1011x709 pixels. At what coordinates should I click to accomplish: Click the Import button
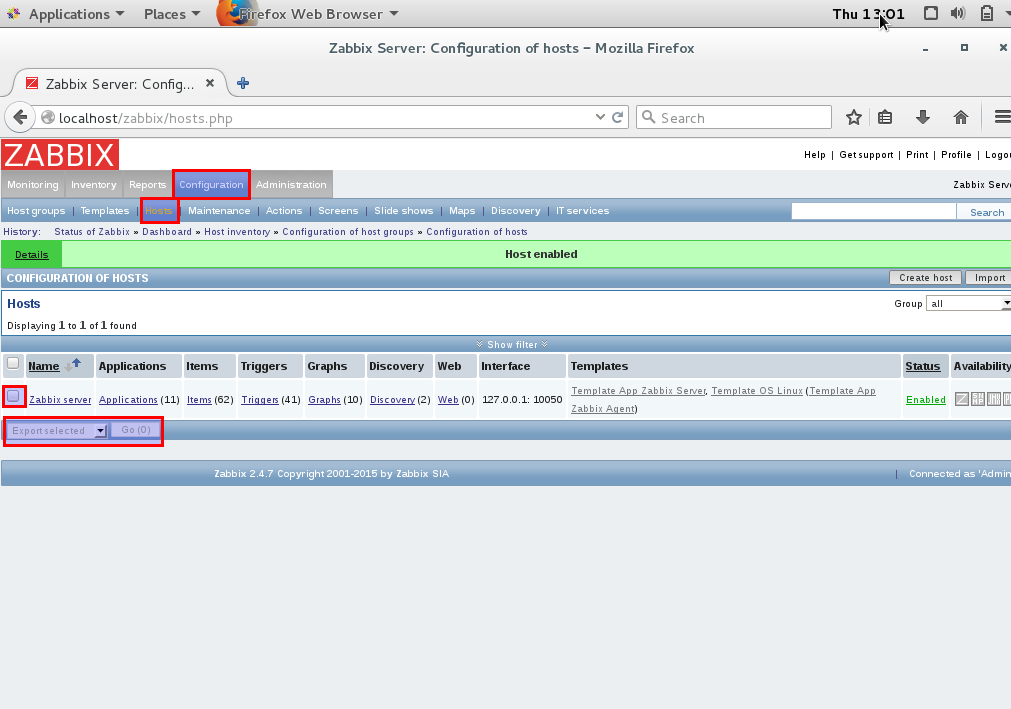click(x=990, y=278)
